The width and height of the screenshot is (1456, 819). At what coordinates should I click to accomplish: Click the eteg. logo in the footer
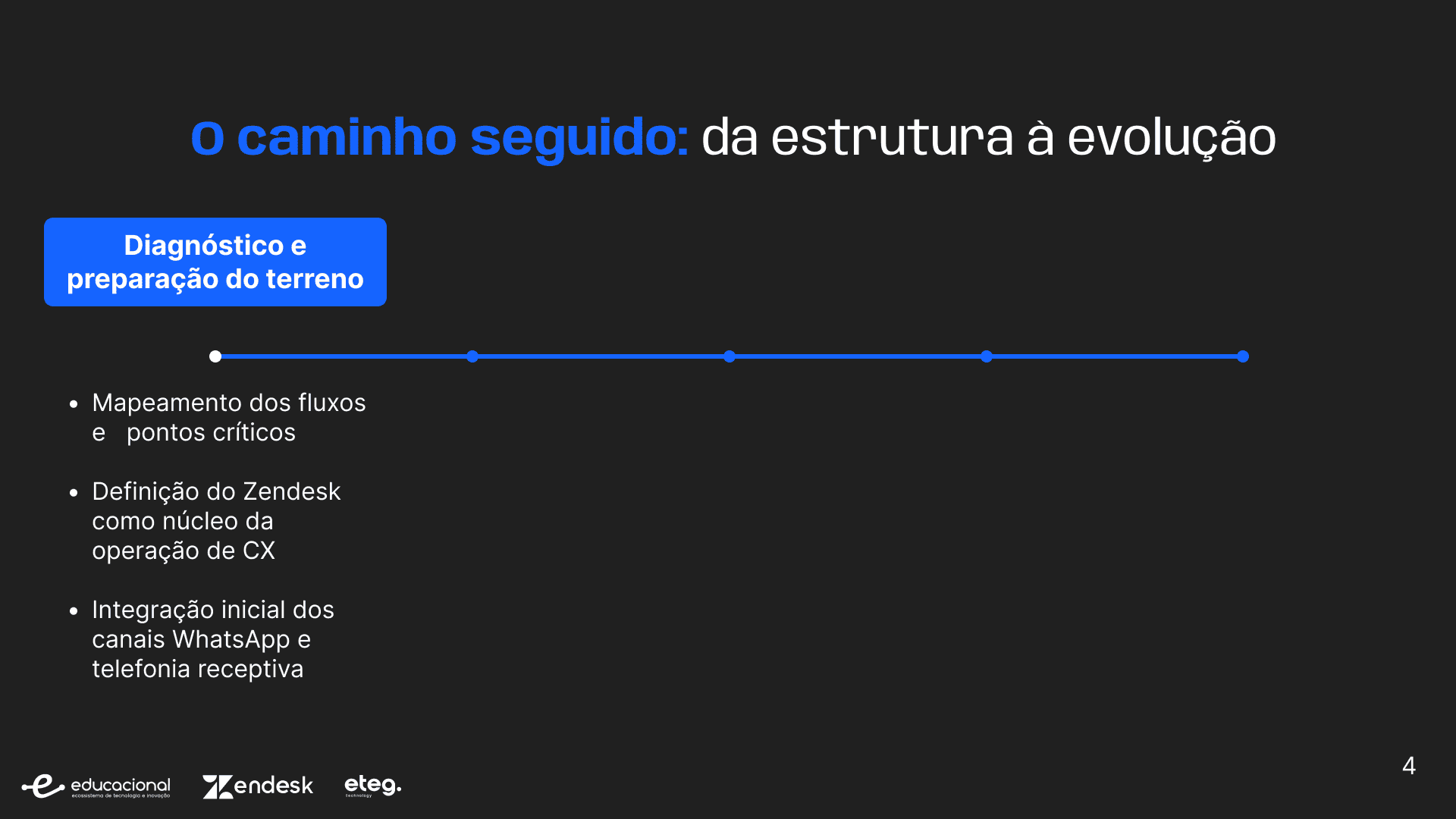point(372,785)
